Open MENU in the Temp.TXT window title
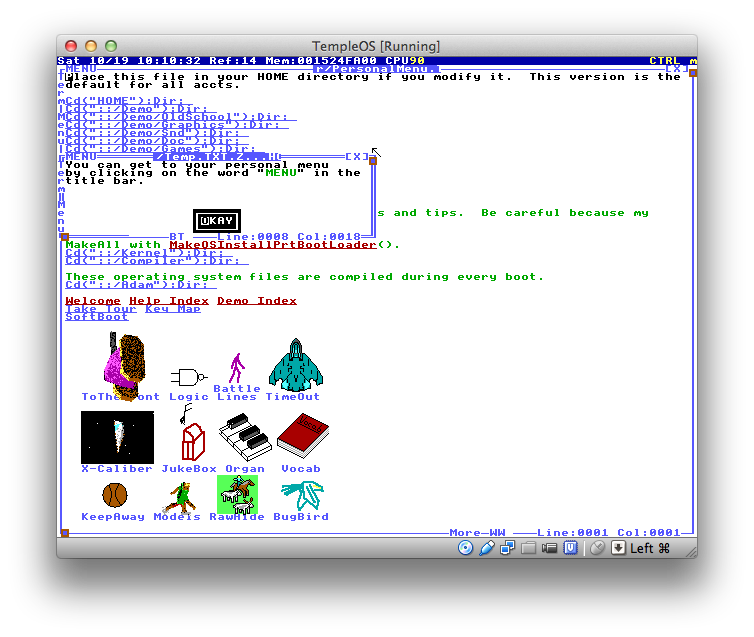Image resolution: width=754 pixels, height=637 pixels. [80, 157]
